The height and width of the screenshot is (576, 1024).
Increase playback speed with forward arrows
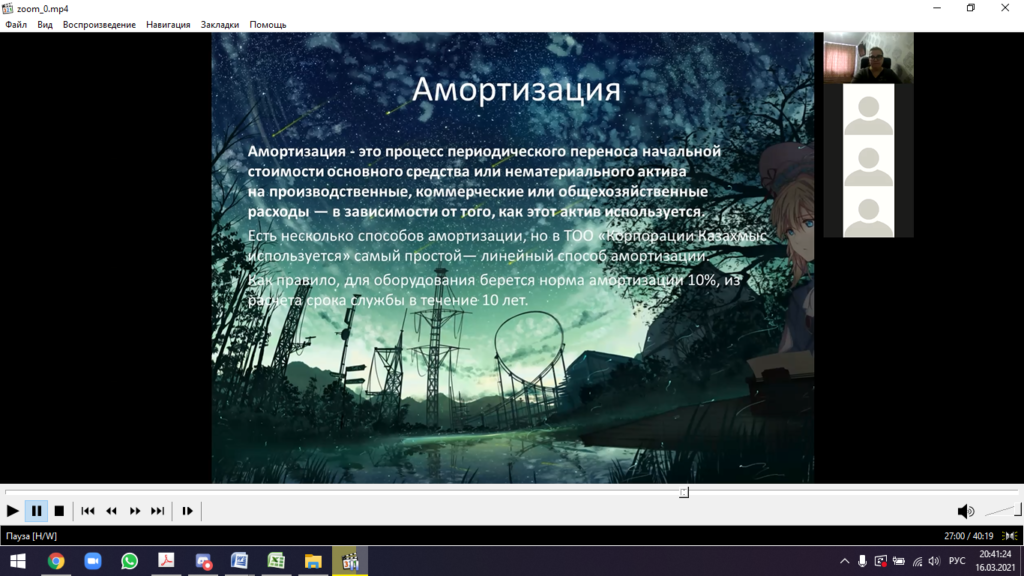click(135, 511)
